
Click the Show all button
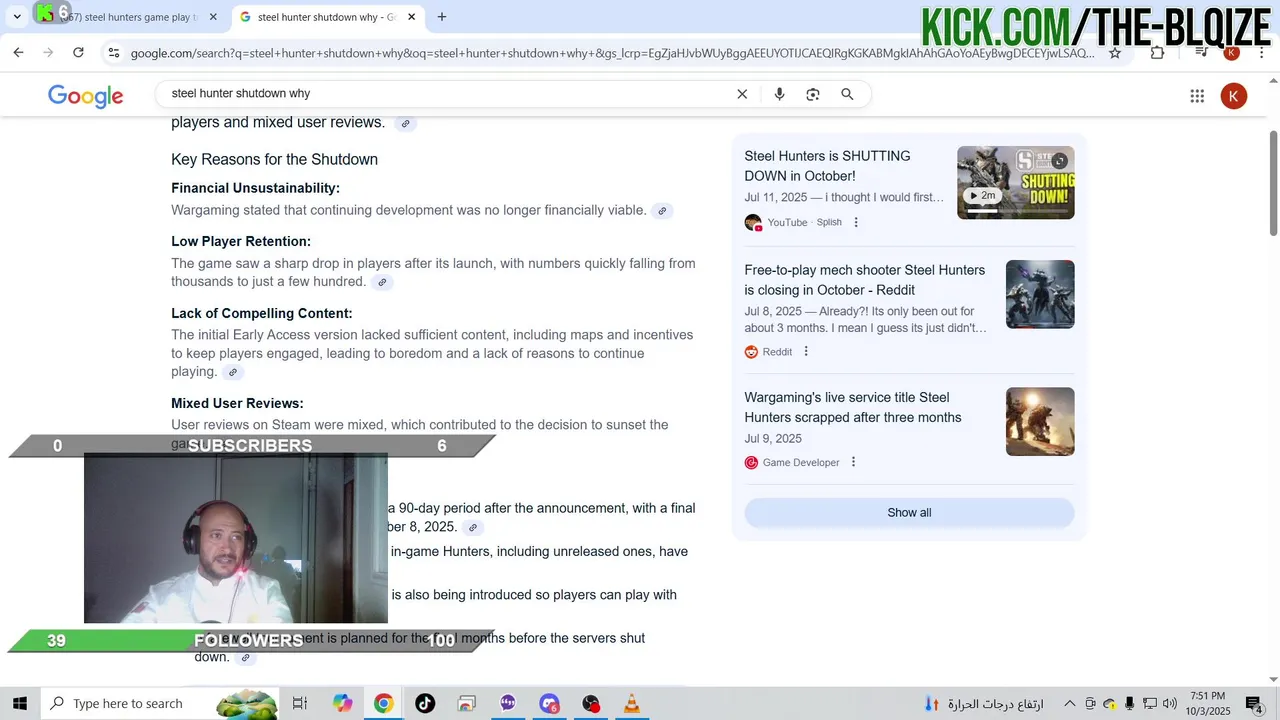click(x=909, y=513)
